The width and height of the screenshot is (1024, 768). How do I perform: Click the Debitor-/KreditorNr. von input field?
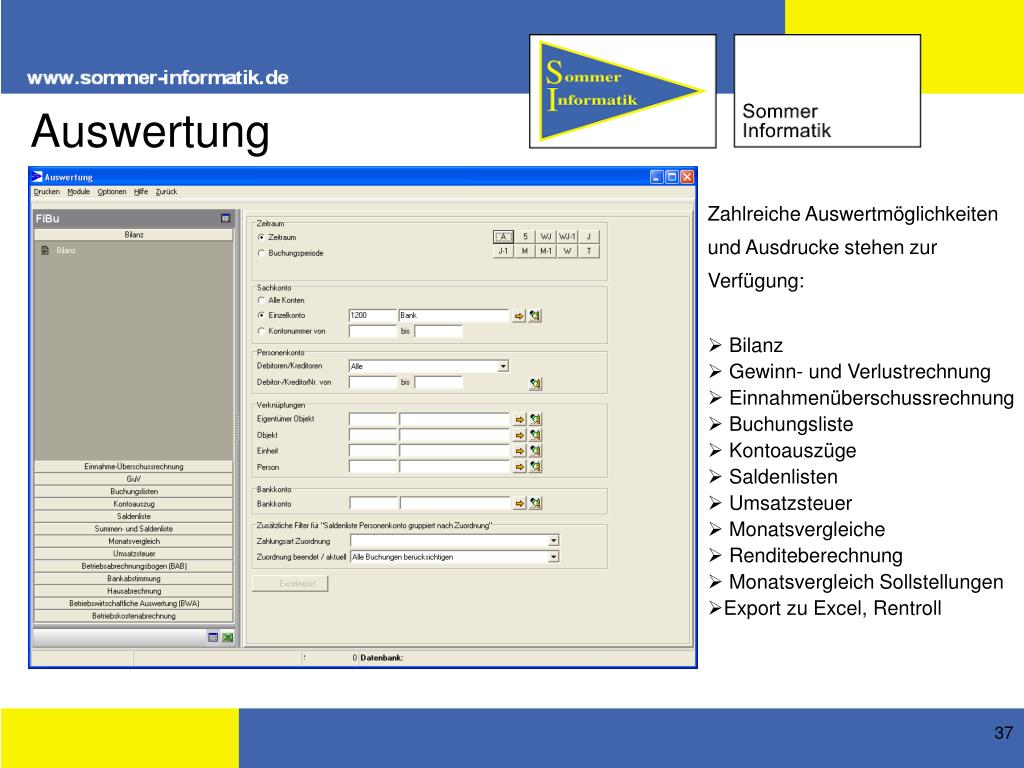[x=372, y=382]
